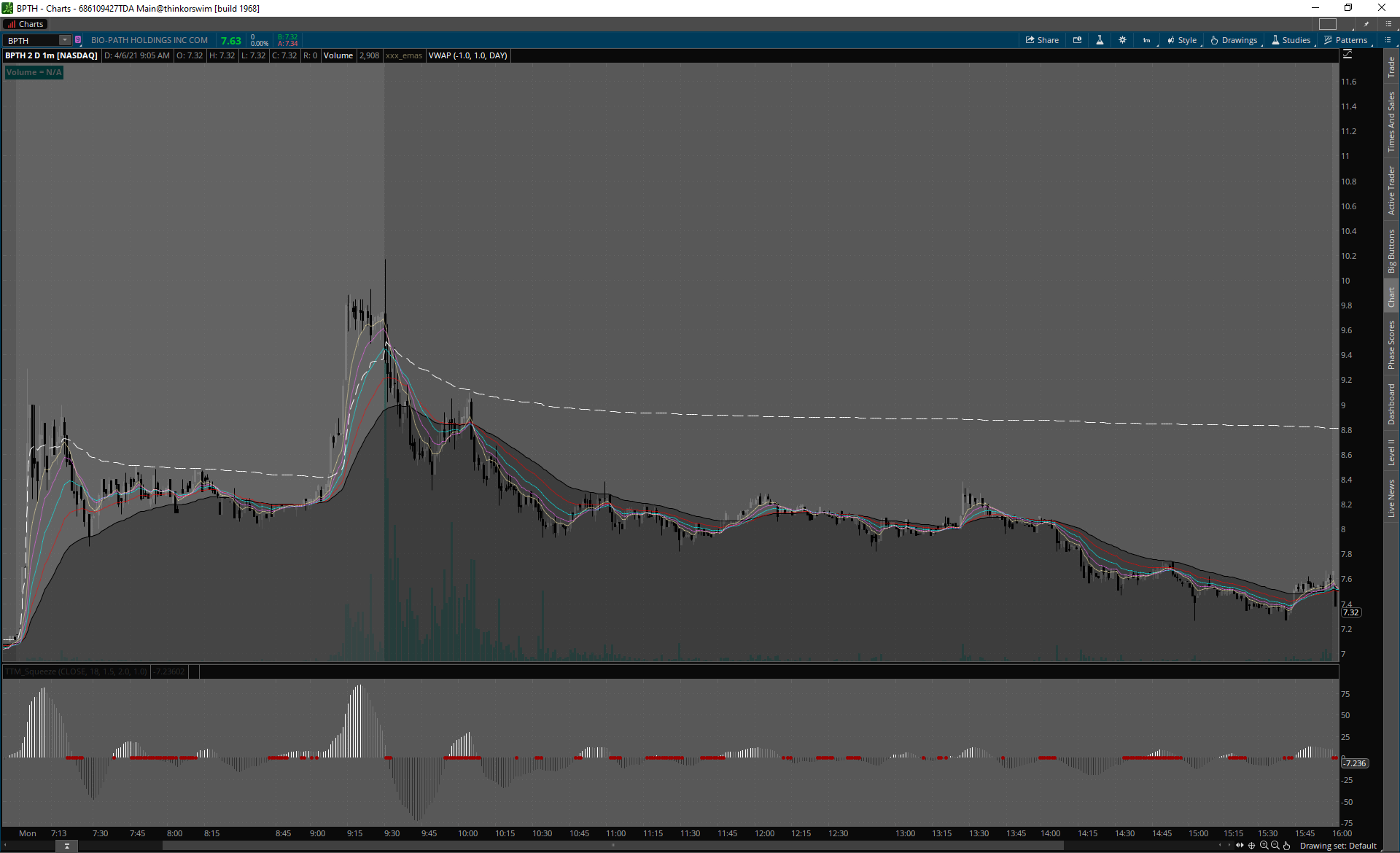This screenshot has width=1400, height=853.
Task: Click the Volume = N/A label
Action: [x=34, y=72]
